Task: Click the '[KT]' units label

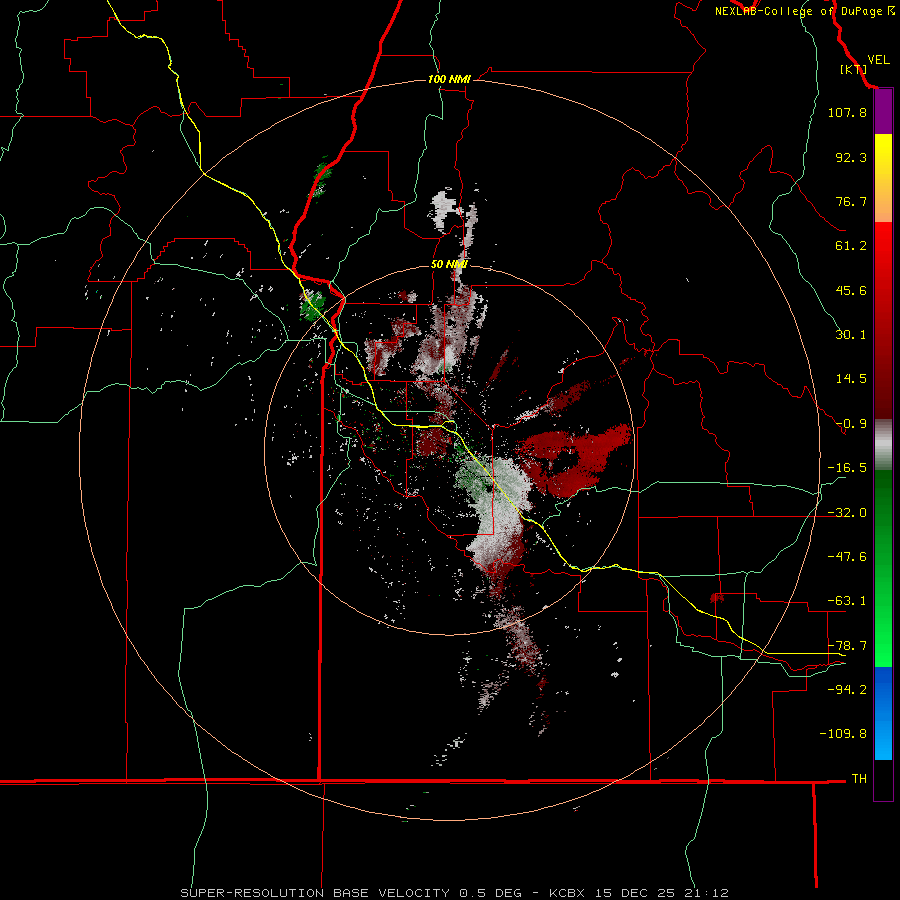Action: [854, 69]
